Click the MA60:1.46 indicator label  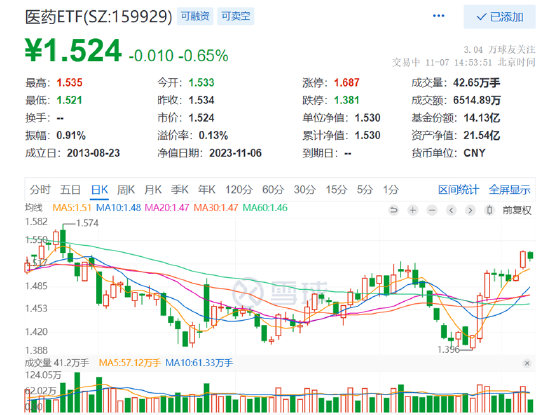(x=265, y=208)
